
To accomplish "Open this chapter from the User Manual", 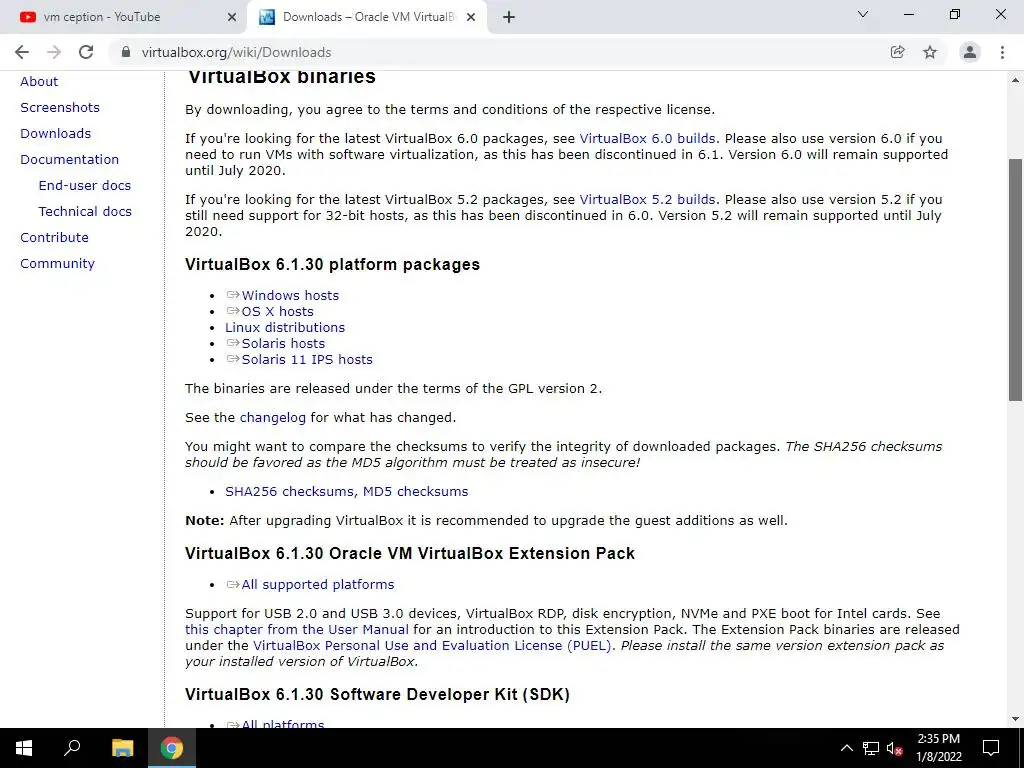I will pyautogui.click(x=296, y=630).
